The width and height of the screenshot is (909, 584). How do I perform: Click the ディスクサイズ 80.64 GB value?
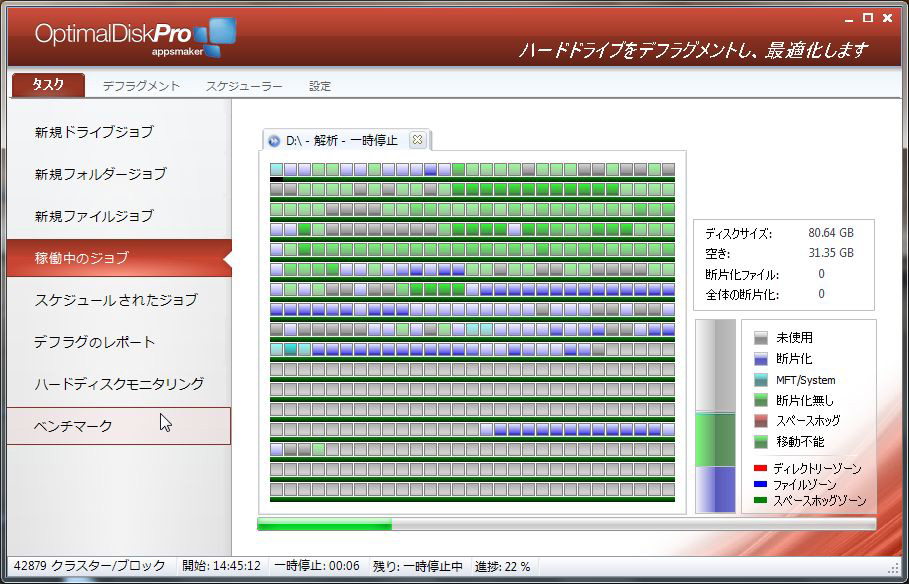(831, 233)
